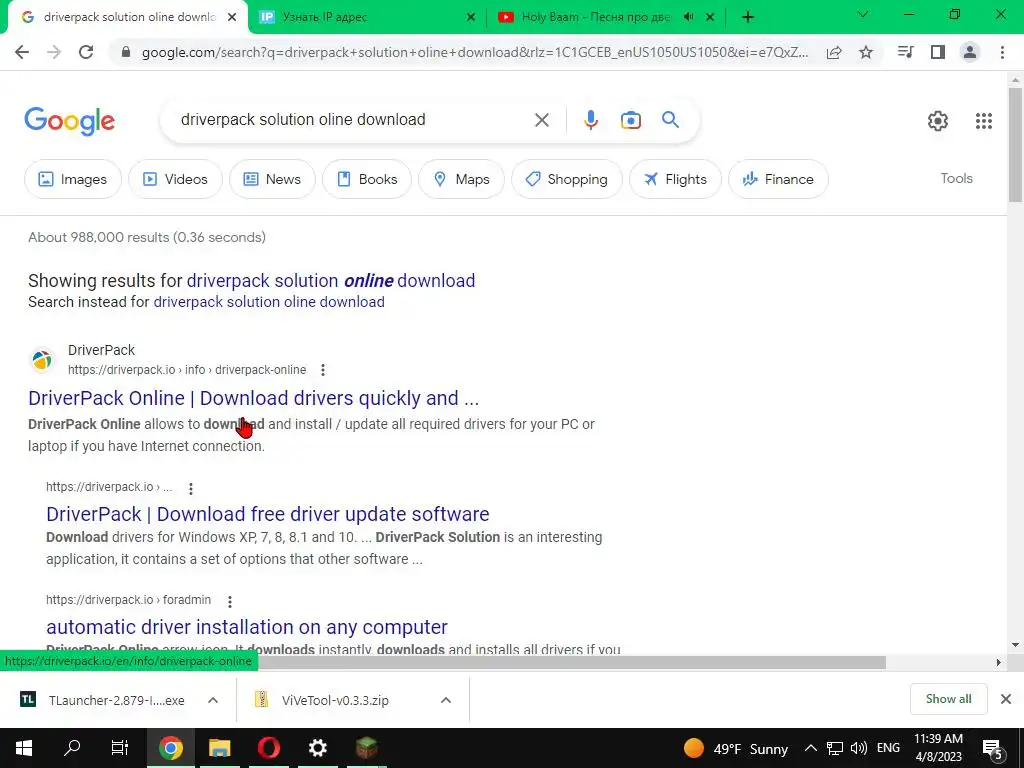Close the Узнать IP адрес tab
Viewport: 1024px width, 768px height.
pos(471,18)
